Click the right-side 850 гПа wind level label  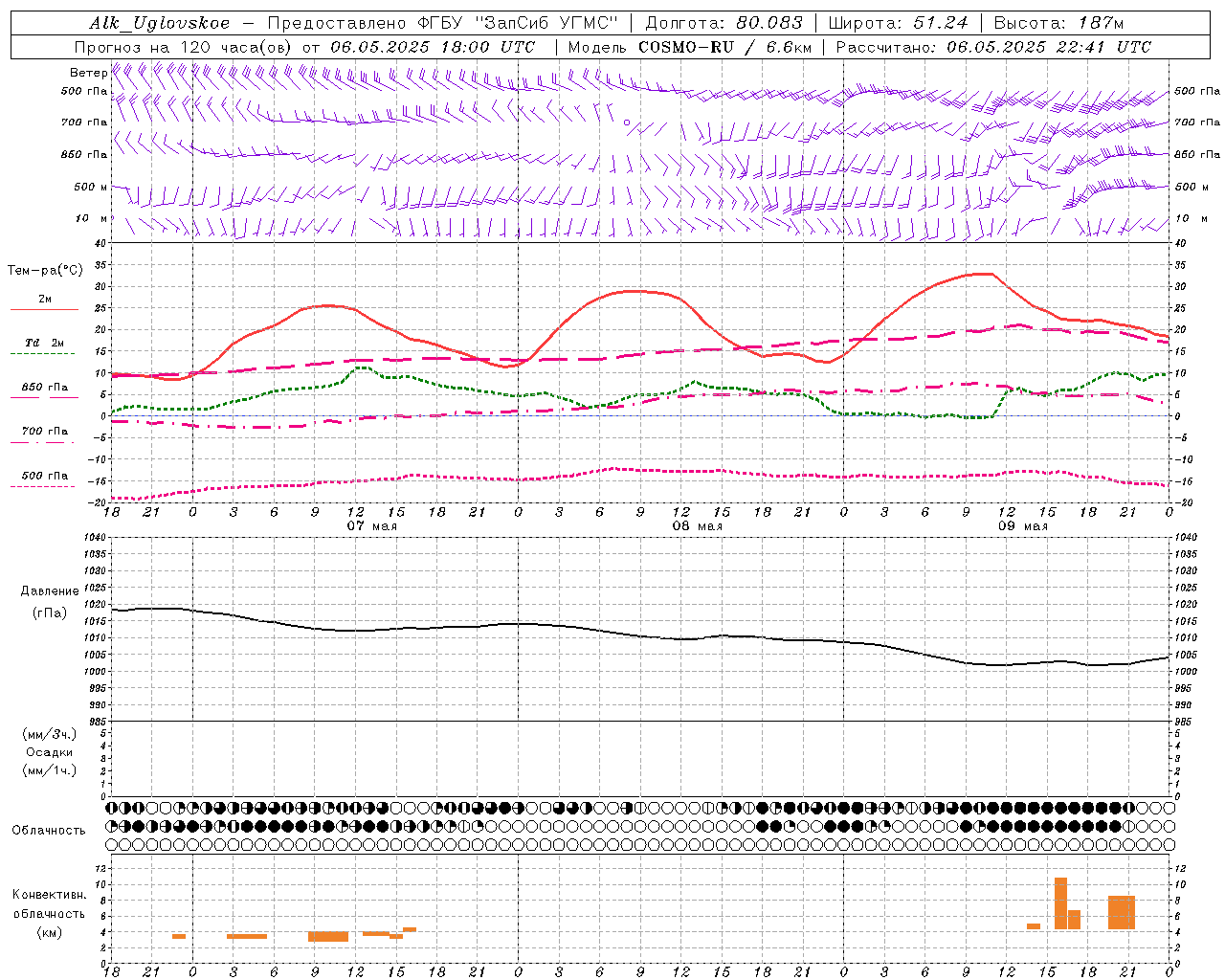[x=1197, y=154]
